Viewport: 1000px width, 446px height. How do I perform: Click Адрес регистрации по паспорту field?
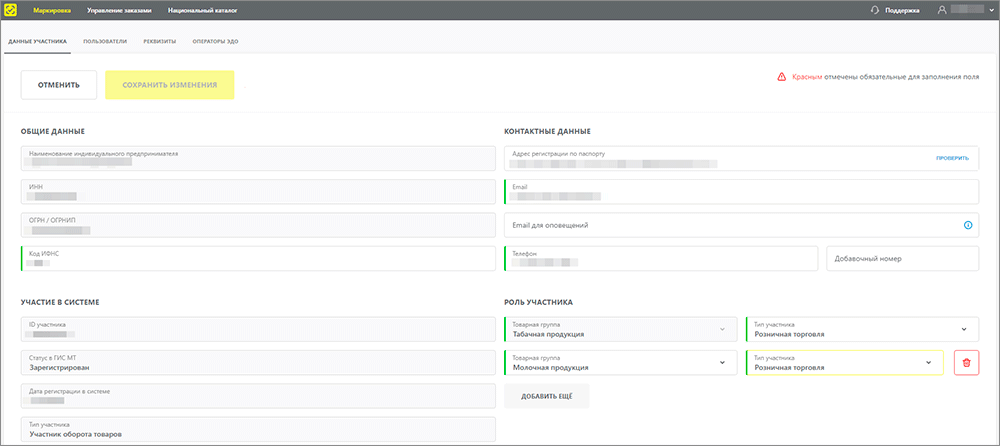741,159
